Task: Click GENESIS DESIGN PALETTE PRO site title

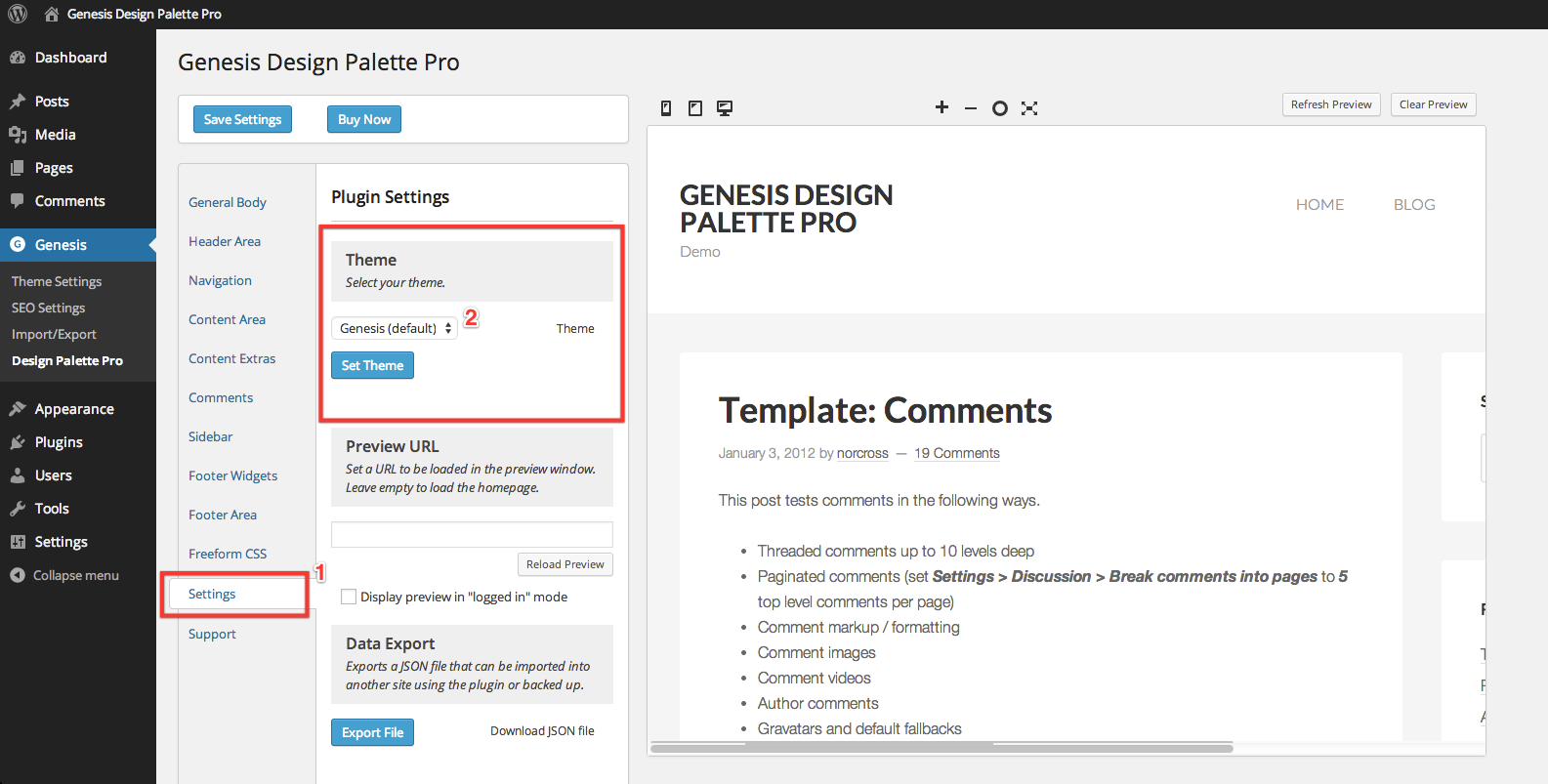Action: 786,209
